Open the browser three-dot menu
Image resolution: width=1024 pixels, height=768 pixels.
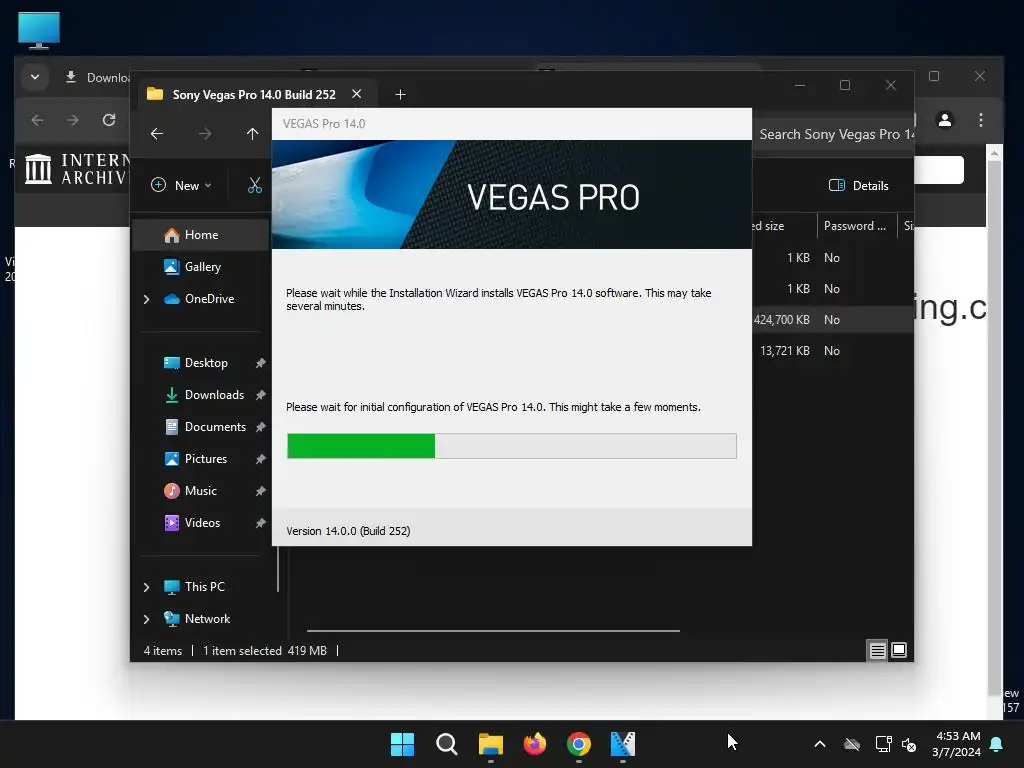(x=981, y=120)
